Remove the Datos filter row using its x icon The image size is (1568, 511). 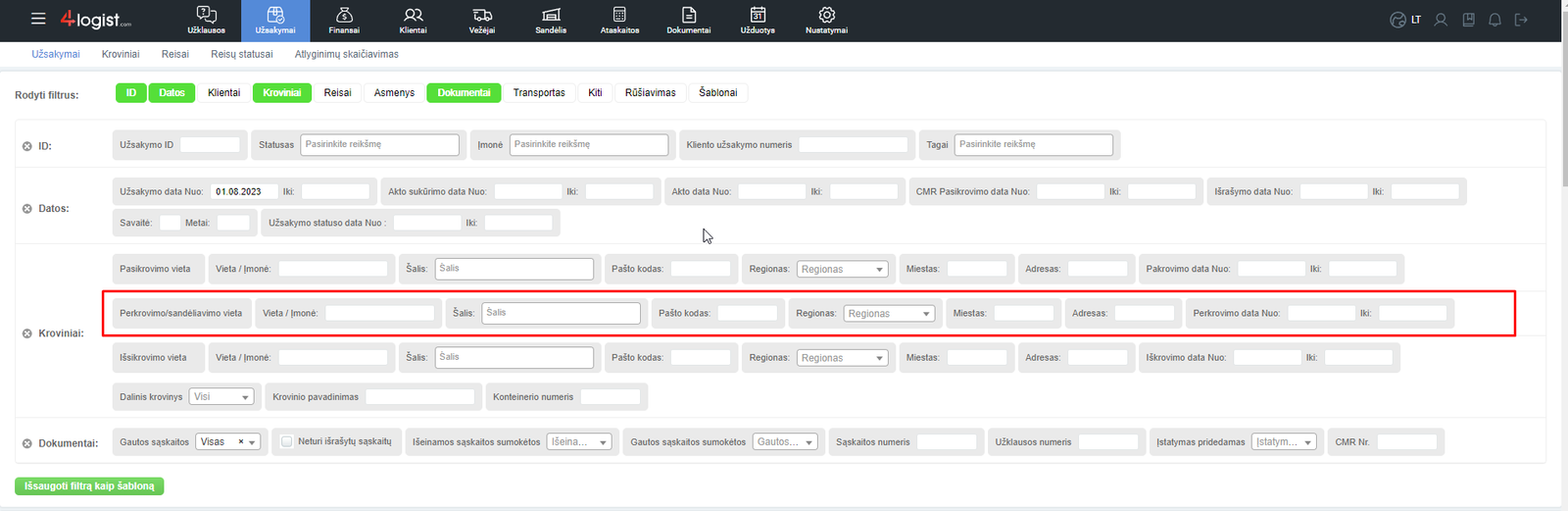[27, 209]
